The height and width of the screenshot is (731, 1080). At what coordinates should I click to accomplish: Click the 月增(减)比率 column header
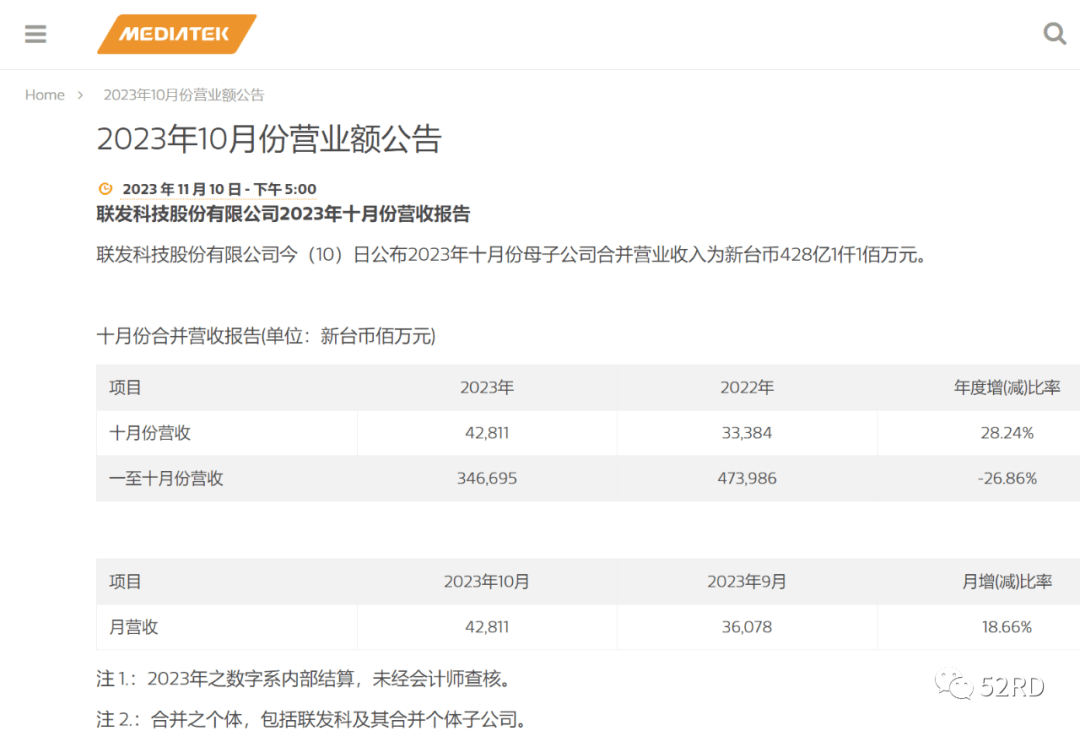1007,581
